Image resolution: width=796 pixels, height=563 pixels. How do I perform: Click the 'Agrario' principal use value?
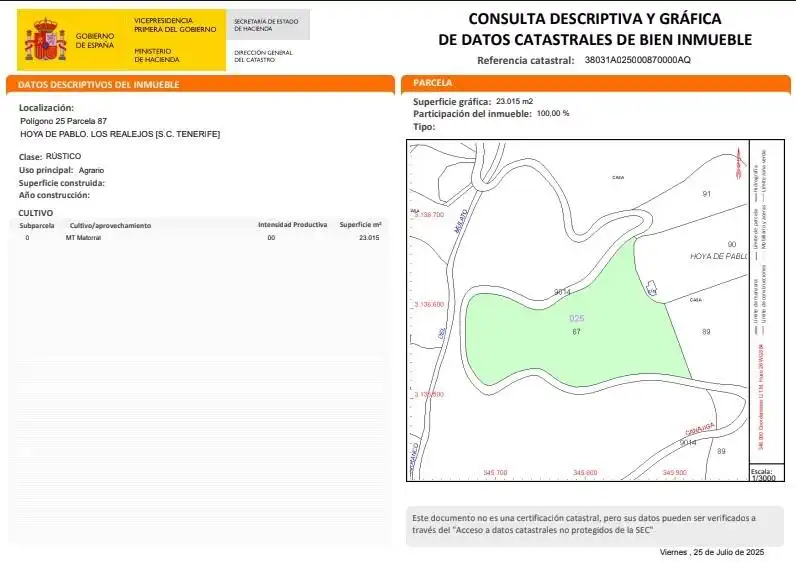pyautogui.click(x=91, y=170)
